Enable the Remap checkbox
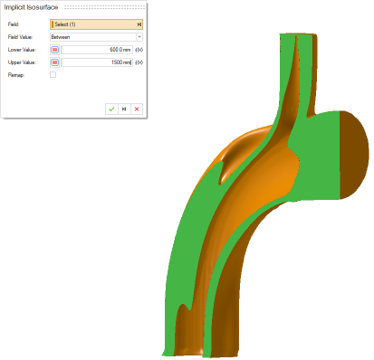Screen dimensions: 374x360 53,75
